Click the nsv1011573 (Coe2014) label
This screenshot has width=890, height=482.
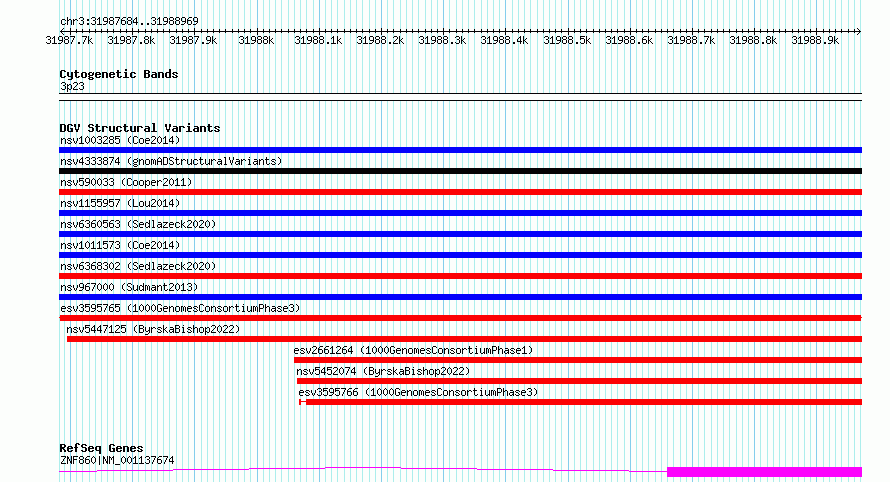tap(120, 245)
